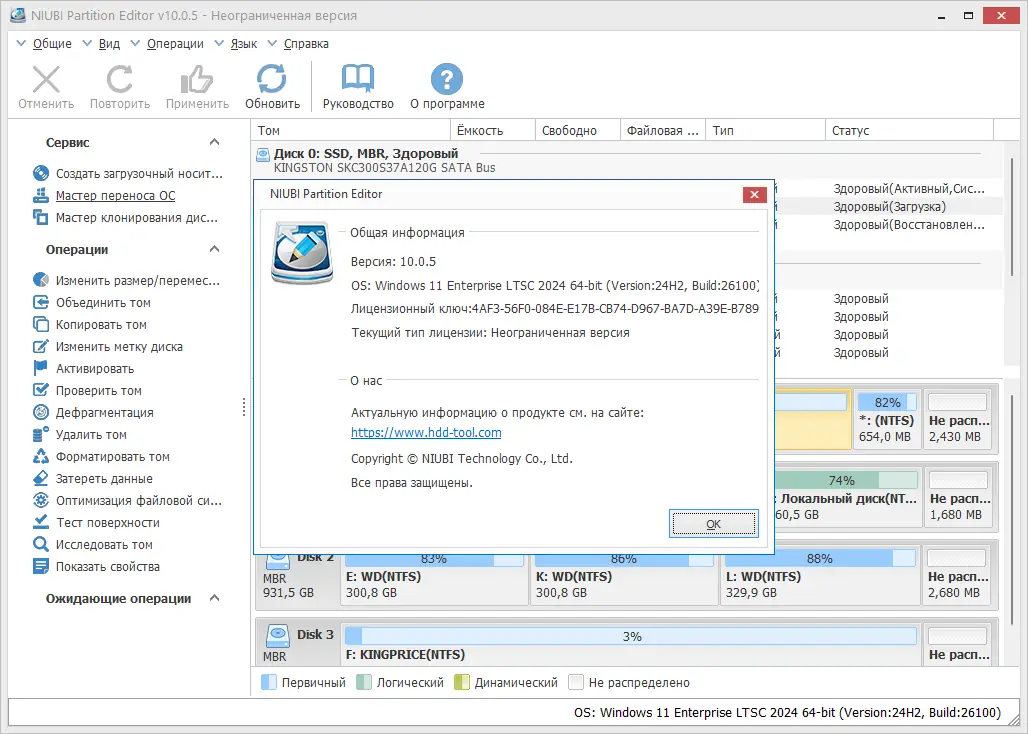Click the Не распределено legend swatch
Viewport: 1028px width, 734px height.
[576, 682]
